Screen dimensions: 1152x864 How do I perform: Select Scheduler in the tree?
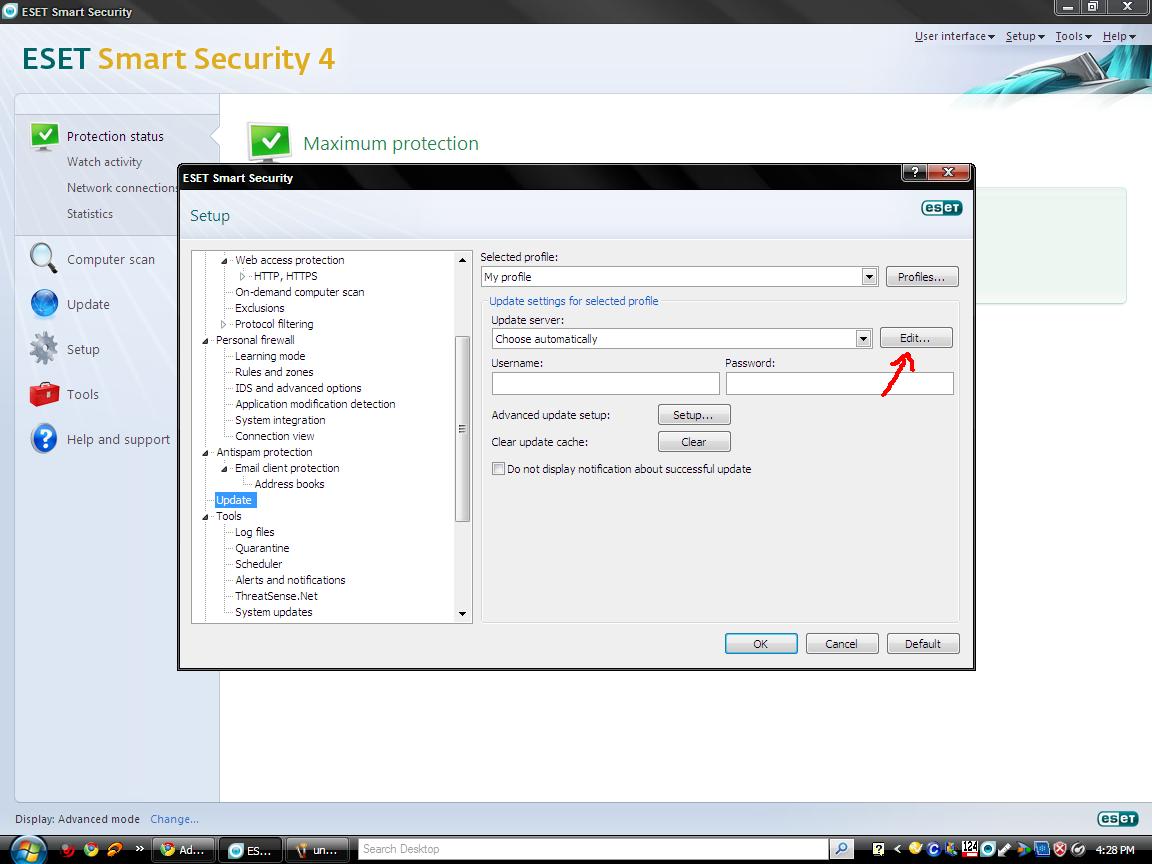point(259,565)
